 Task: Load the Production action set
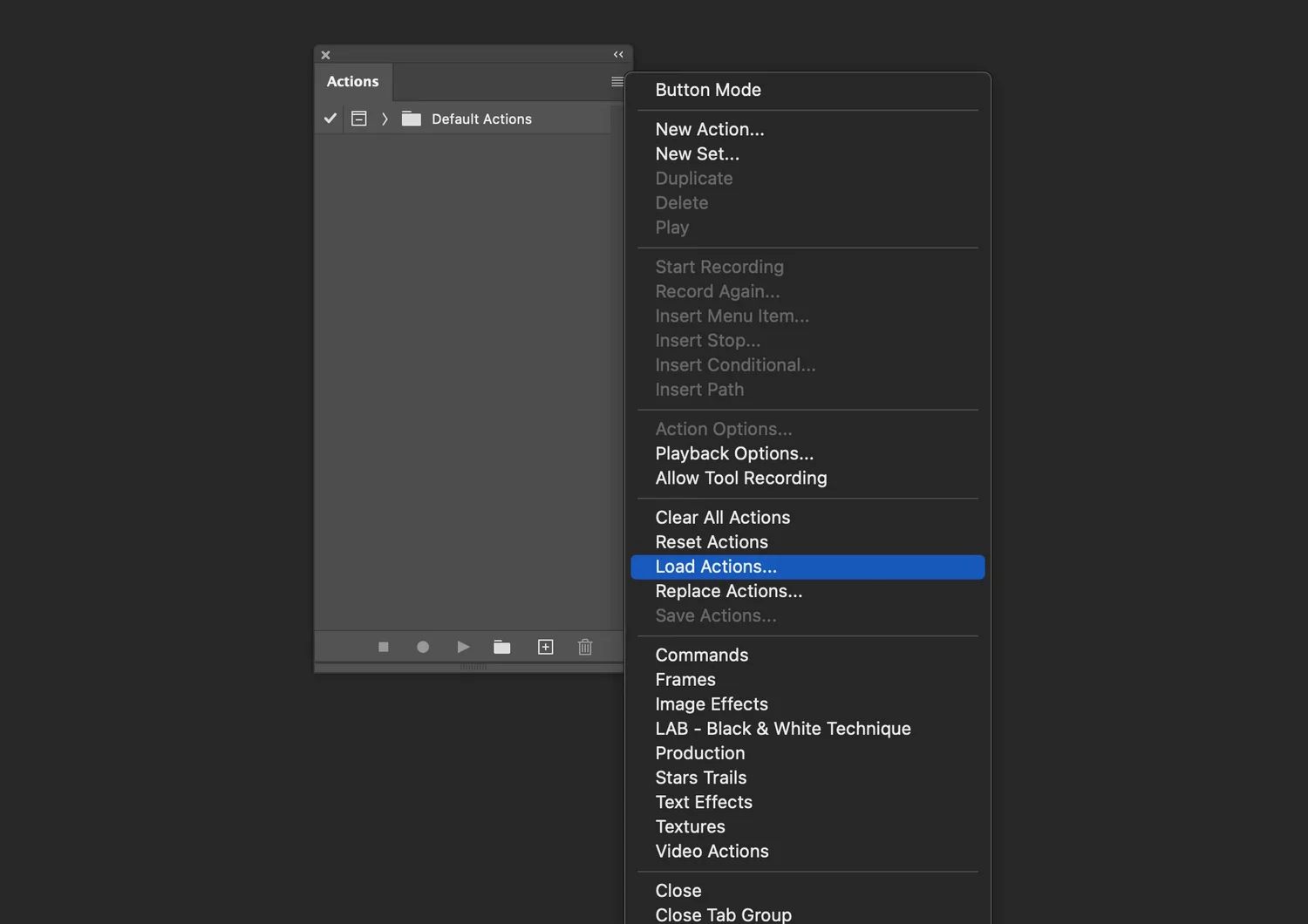tap(807, 752)
